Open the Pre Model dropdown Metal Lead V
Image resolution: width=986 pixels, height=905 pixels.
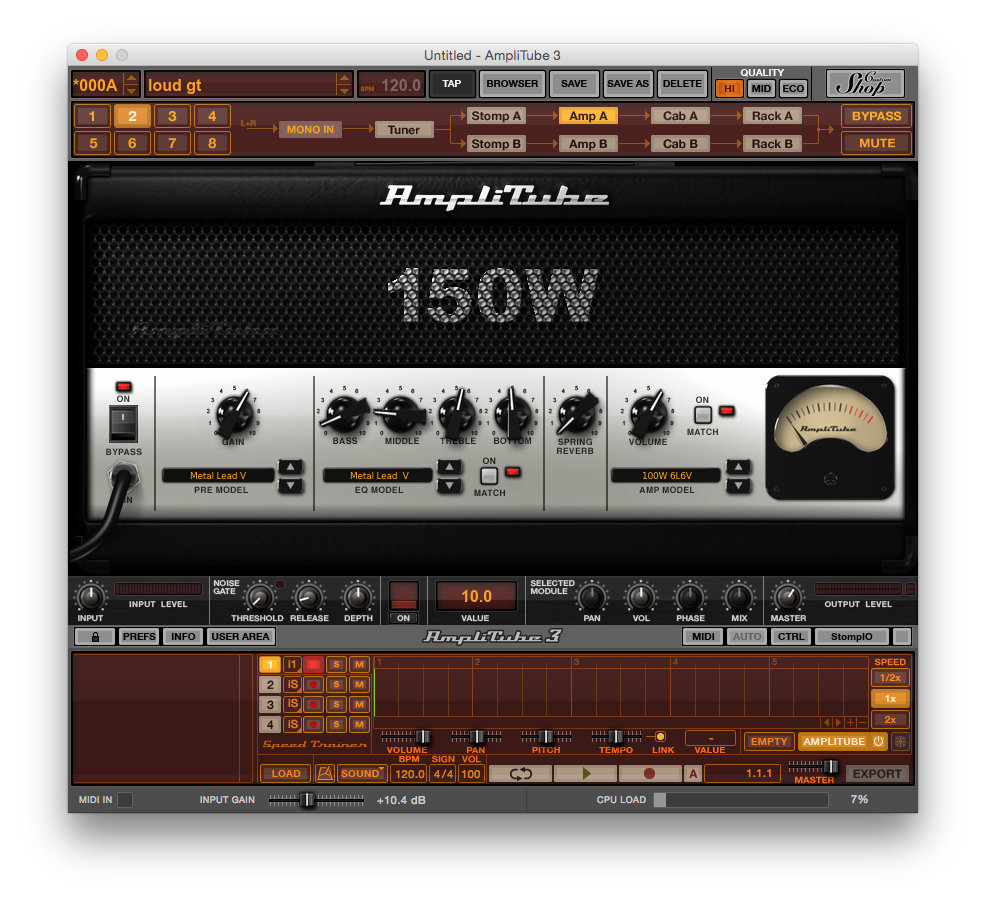(218, 476)
